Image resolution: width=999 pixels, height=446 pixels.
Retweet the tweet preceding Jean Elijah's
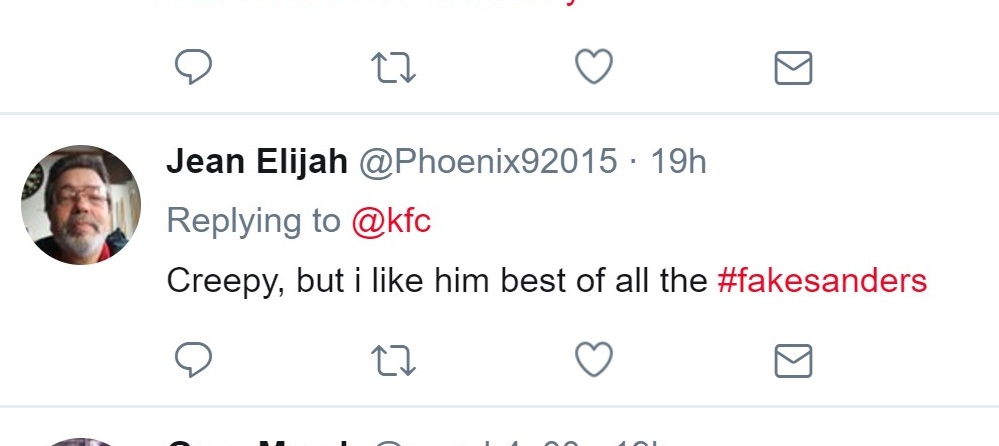(x=393, y=68)
